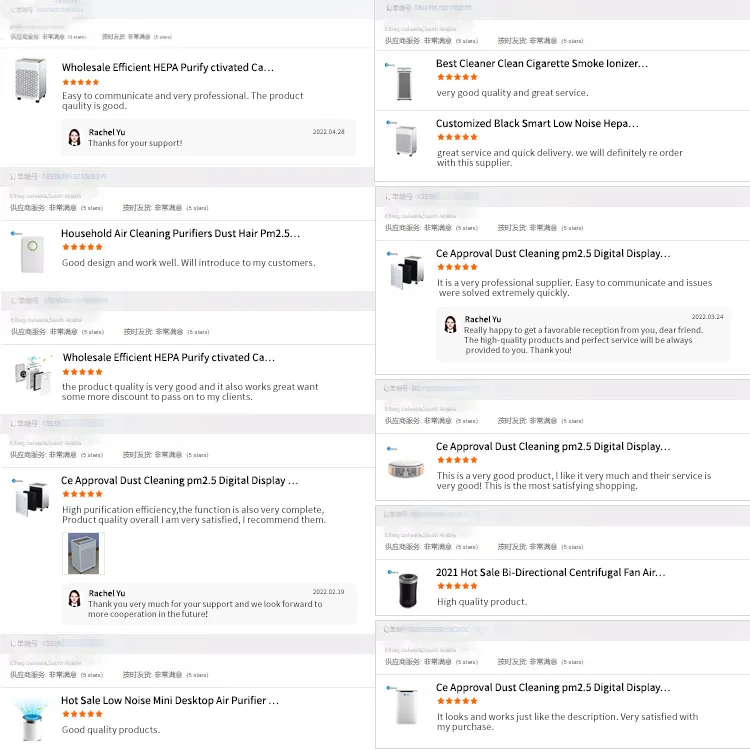Click the Customized Black Smart Low Noise product image

click(x=405, y=140)
